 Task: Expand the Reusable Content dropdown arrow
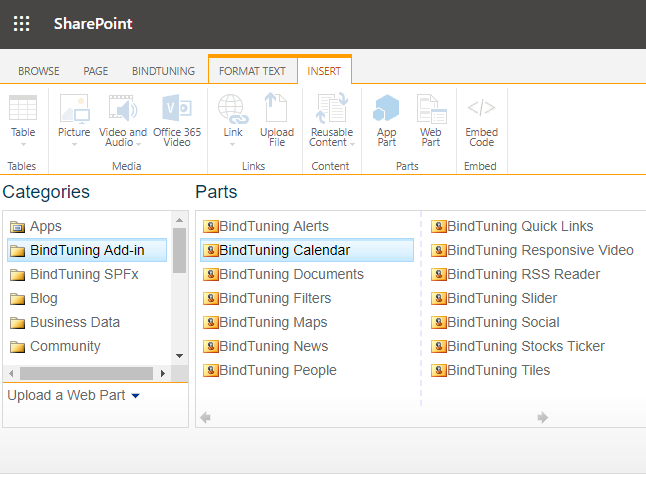pos(352,144)
